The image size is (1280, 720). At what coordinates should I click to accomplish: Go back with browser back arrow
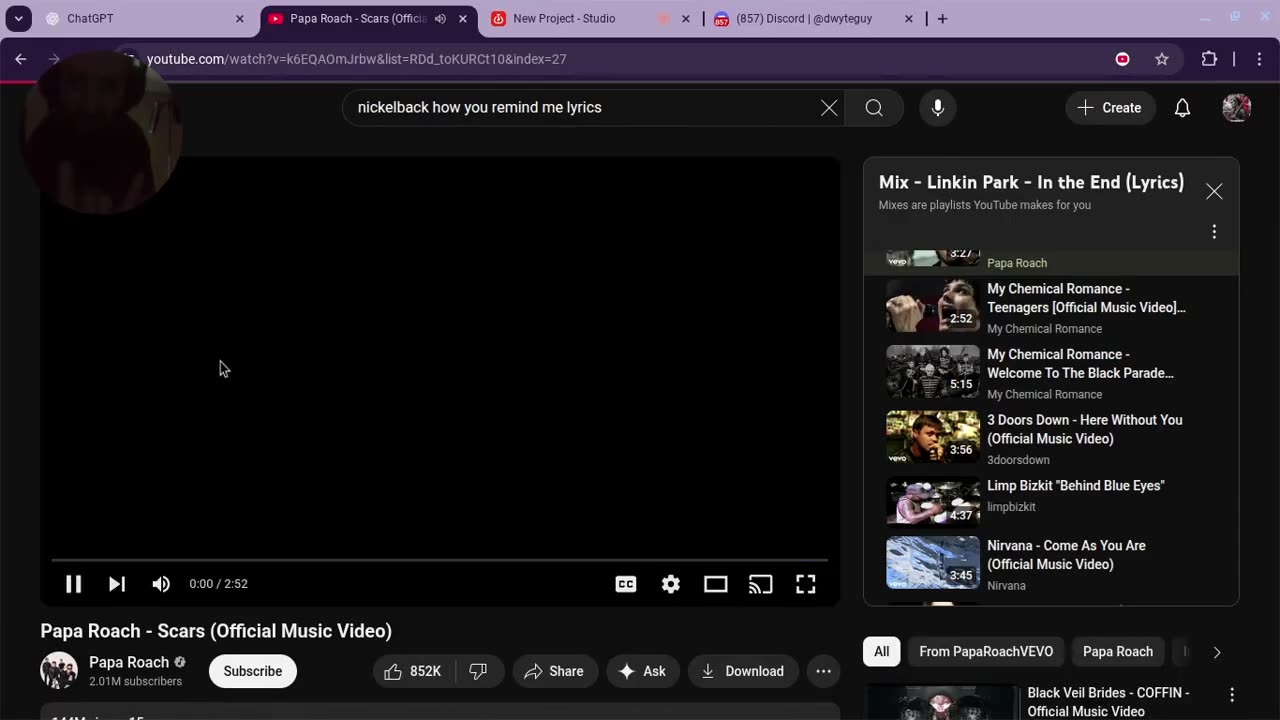21,59
